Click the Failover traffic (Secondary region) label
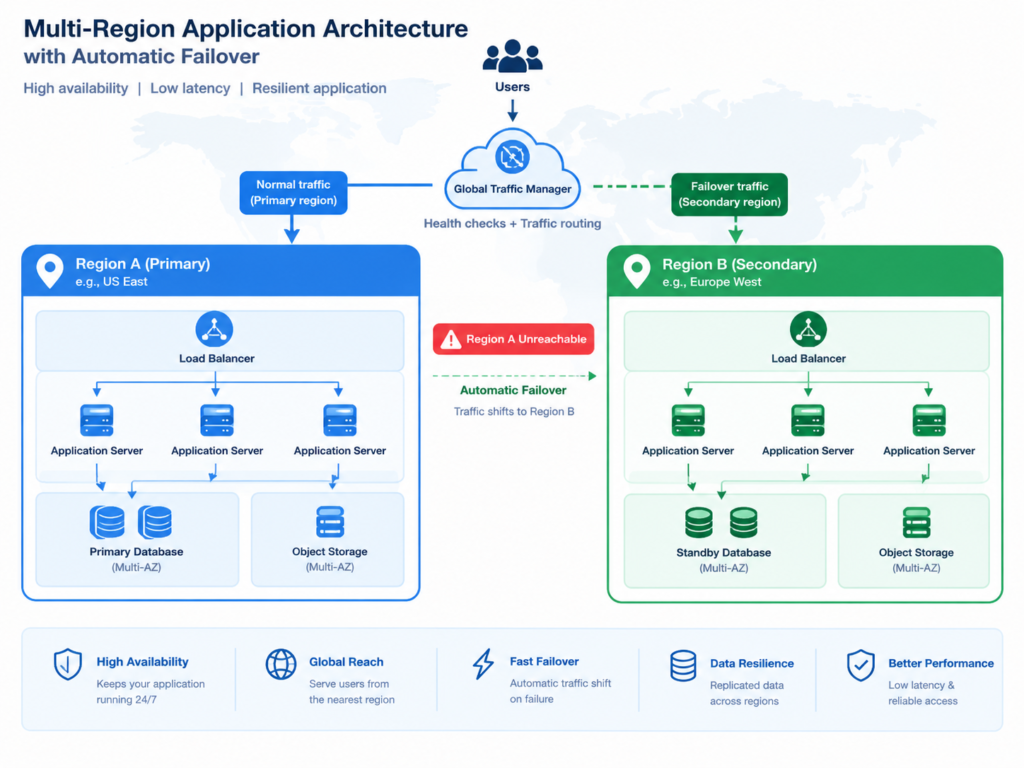The height and width of the screenshot is (768, 1024). (729, 194)
